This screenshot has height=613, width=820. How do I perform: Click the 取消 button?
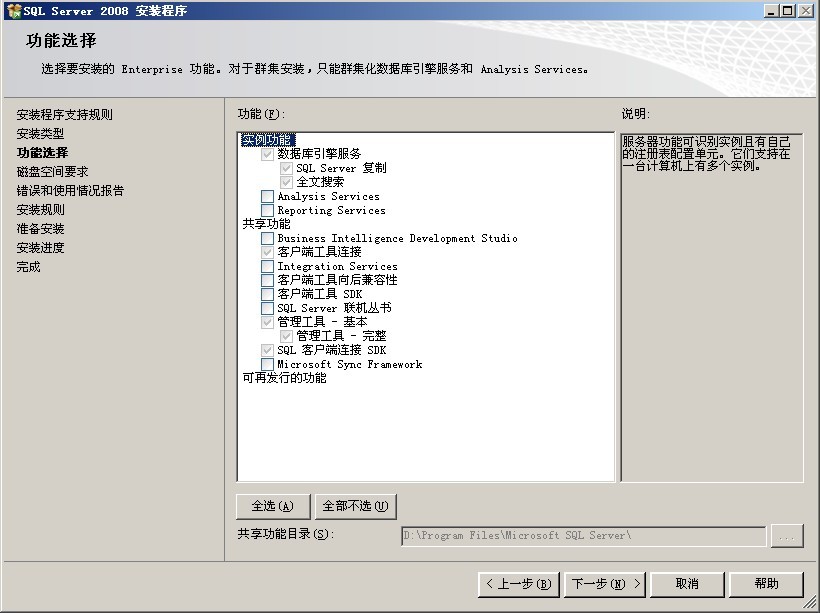[x=687, y=584]
